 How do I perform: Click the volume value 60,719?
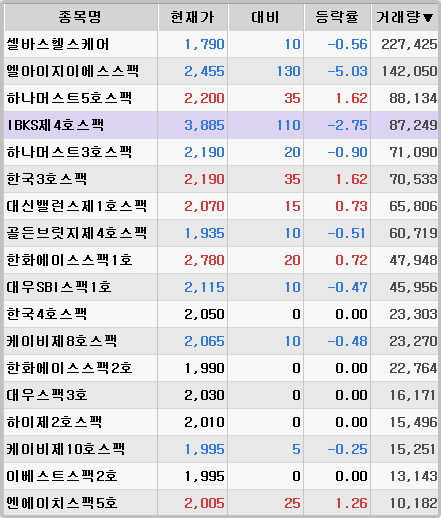(413, 233)
